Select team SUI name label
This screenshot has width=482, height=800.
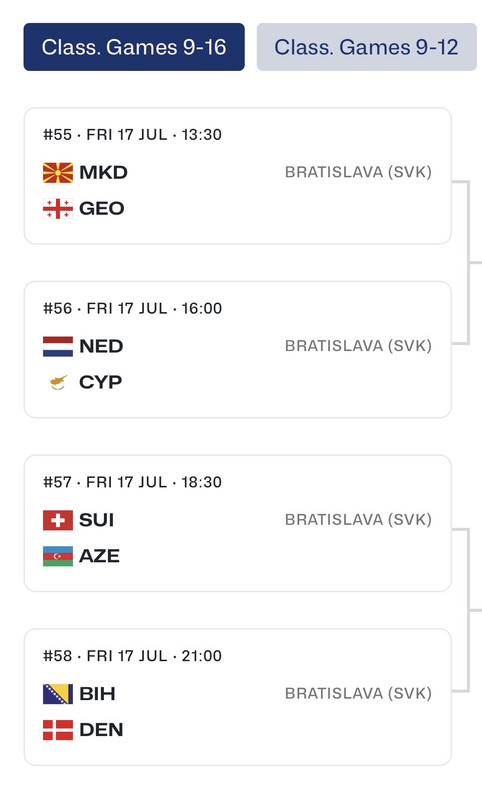click(96, 520)
